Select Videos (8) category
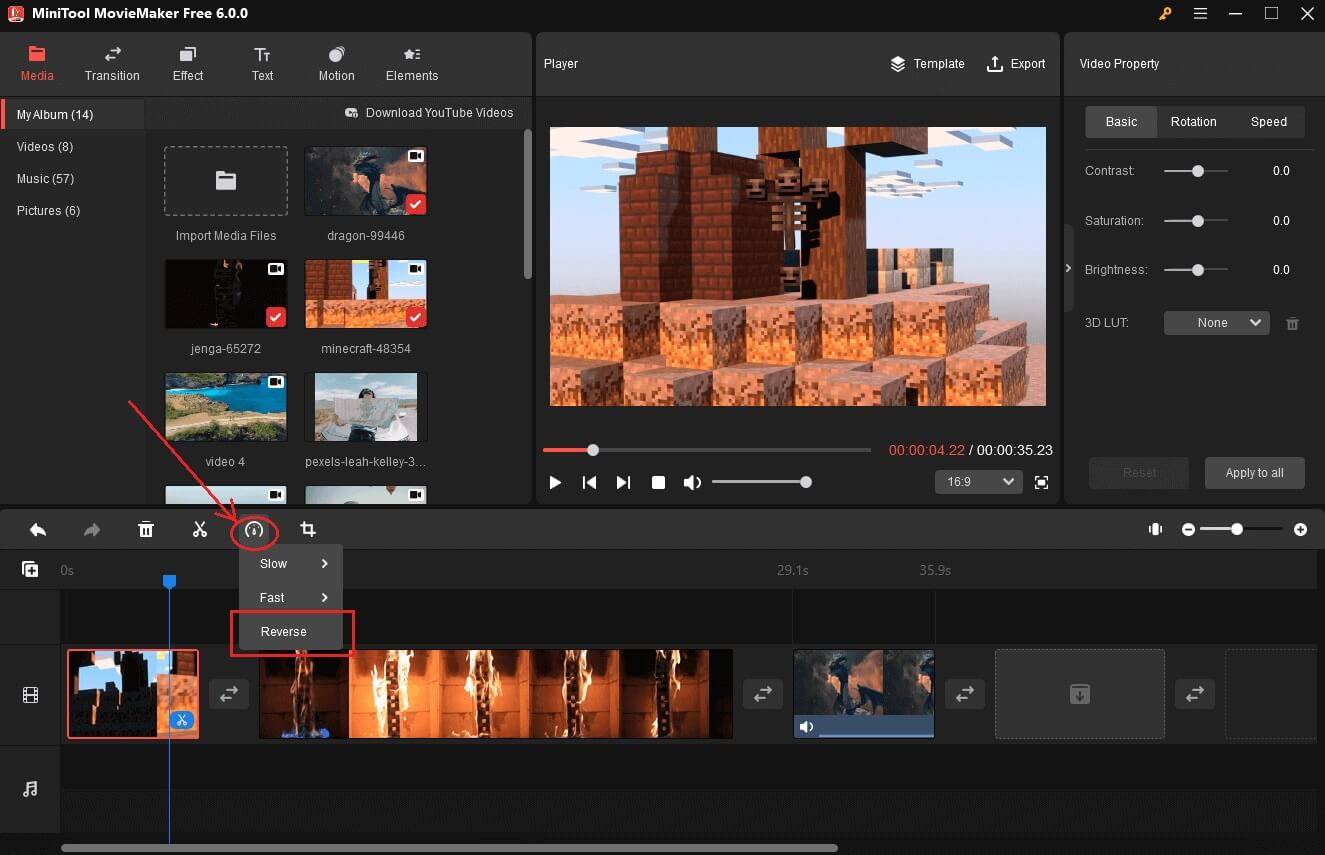 45,146
